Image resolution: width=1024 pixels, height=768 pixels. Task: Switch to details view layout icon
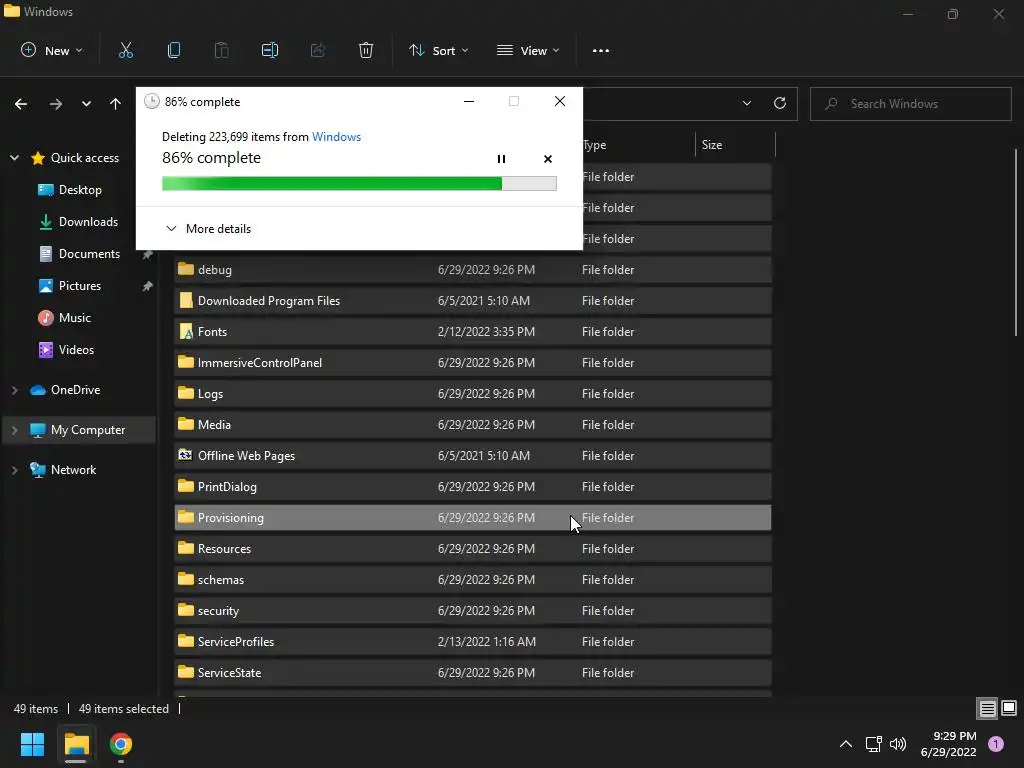[x=987, y=708]
